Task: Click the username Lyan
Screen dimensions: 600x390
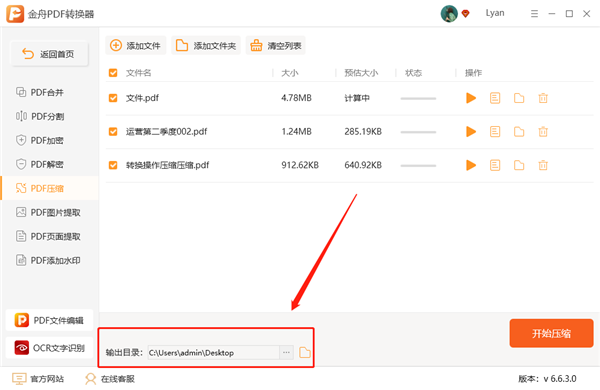Action: tap(495, 13)
